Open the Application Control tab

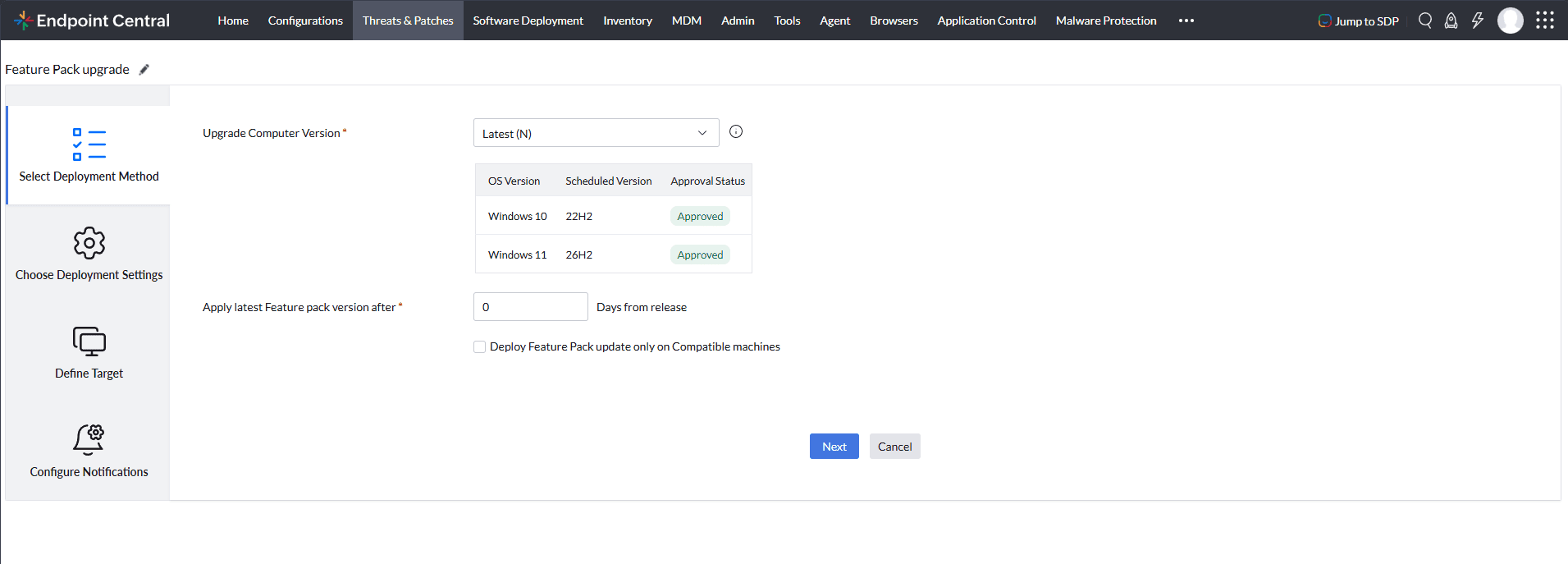coord(987,21)
